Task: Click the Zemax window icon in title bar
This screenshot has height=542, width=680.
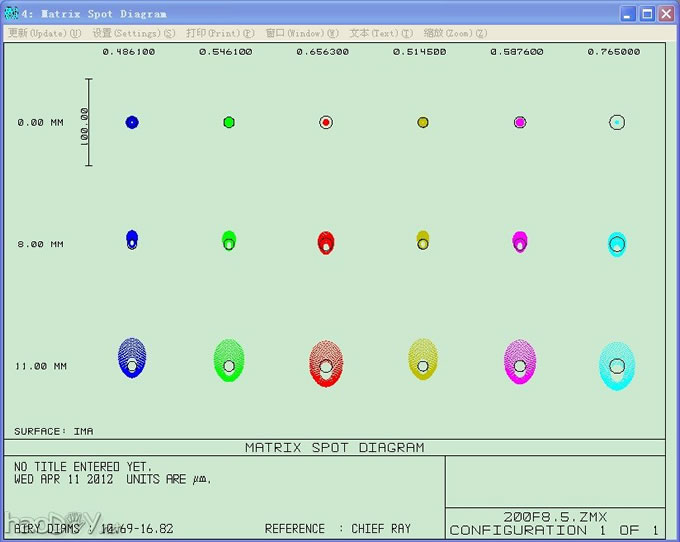Action: tap(13, 14)
